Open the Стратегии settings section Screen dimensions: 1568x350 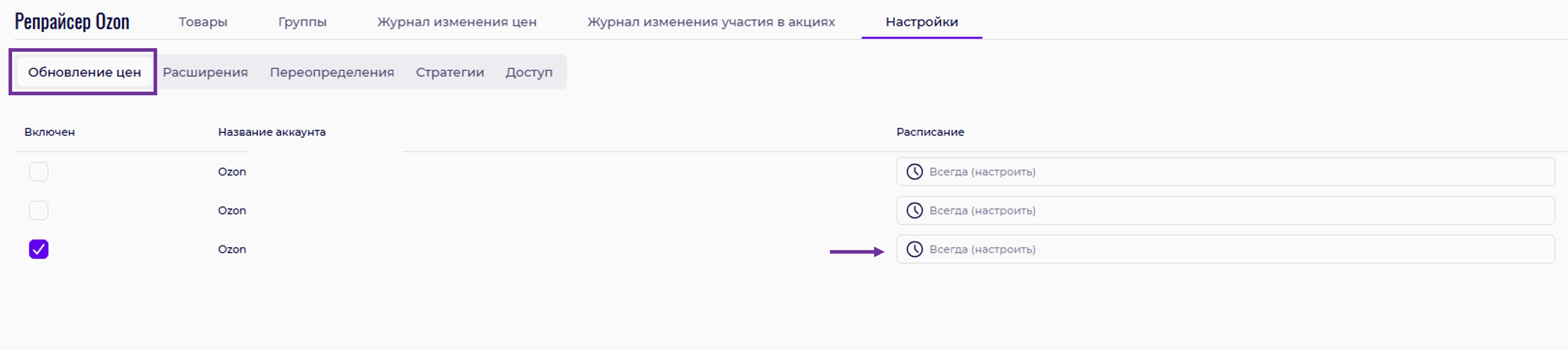coord(450,72)
